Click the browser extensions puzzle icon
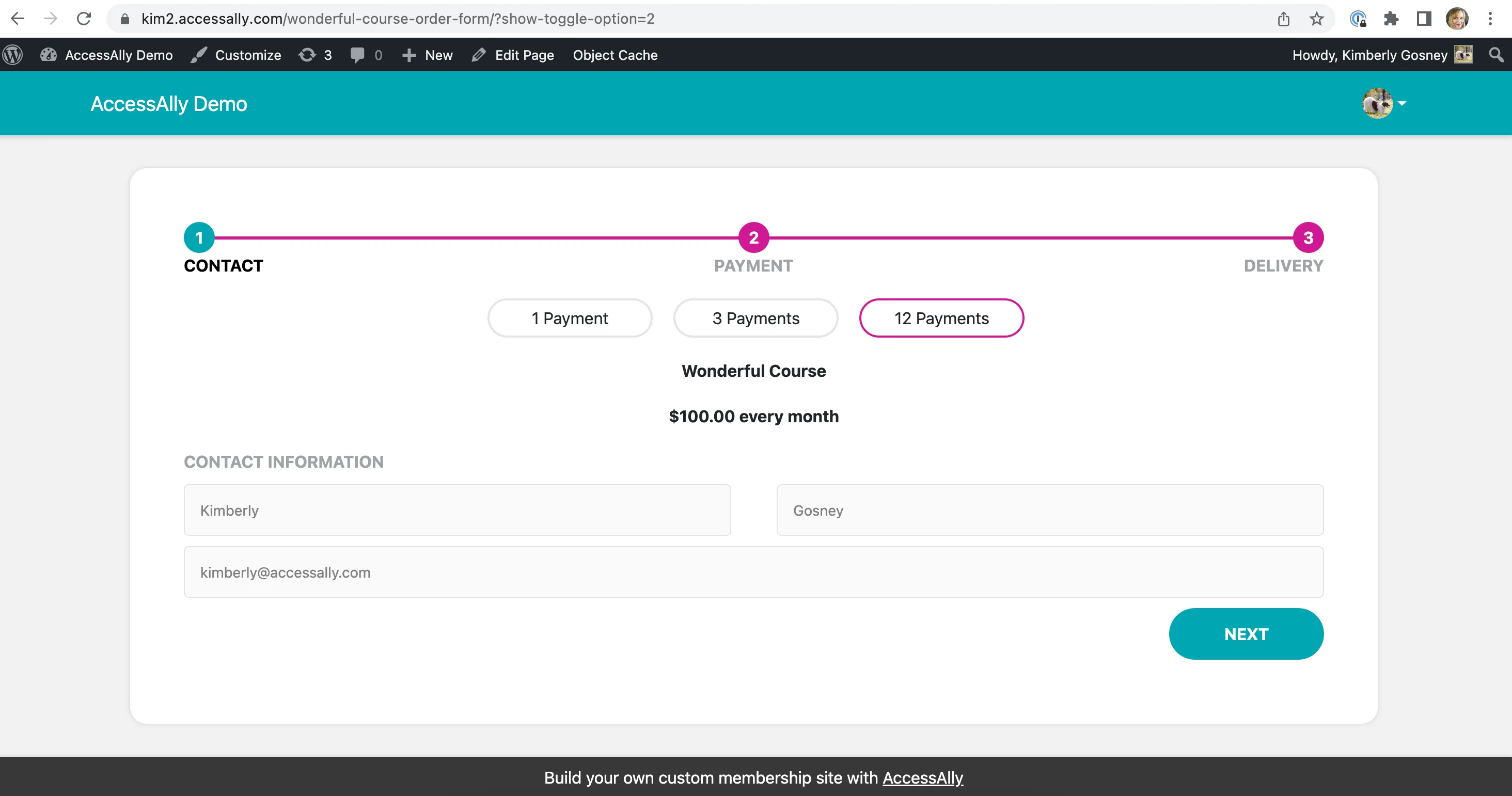The height and width of the screenshot is (796, 1512). pyautogui.click(x=1391, y=18)
